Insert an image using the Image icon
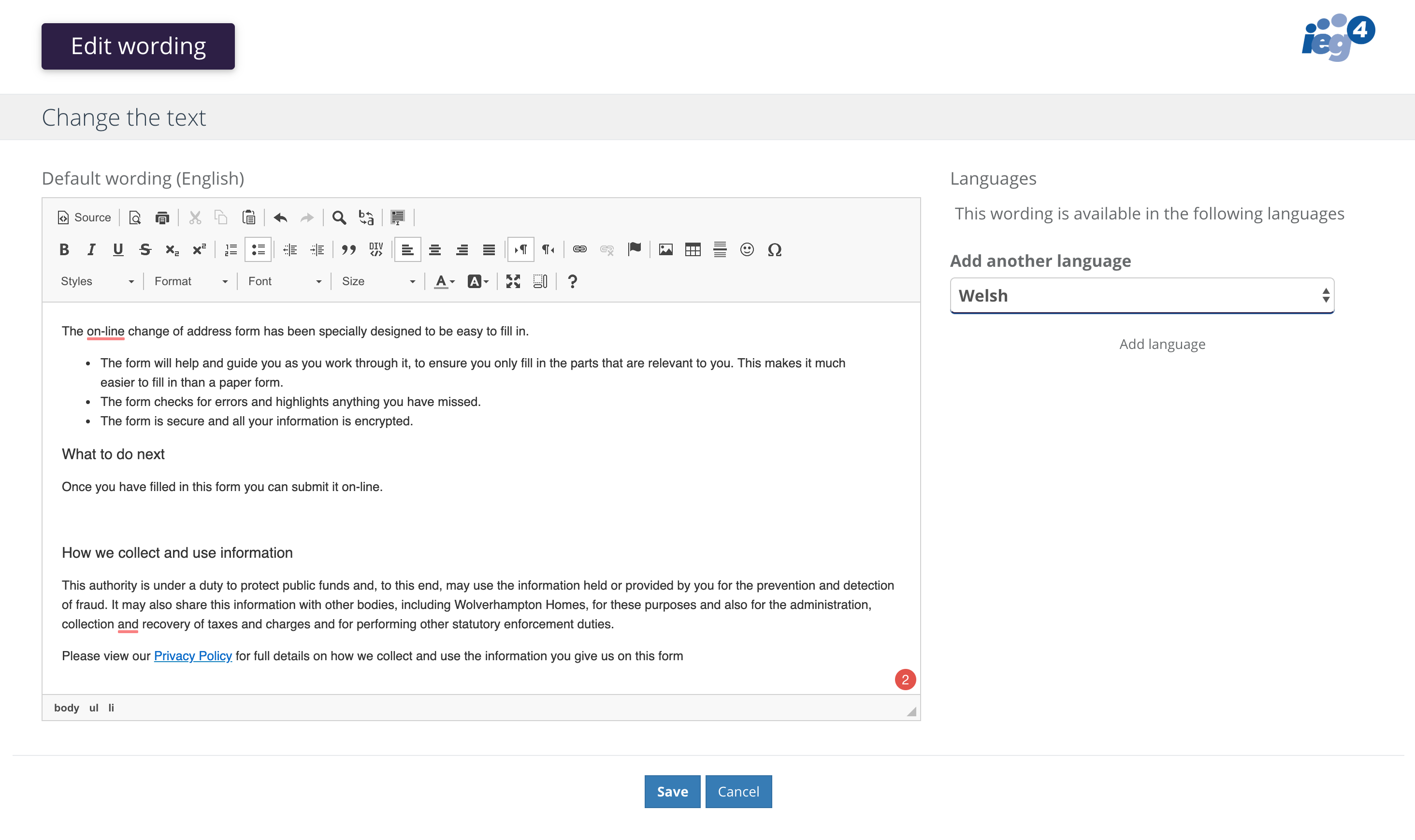The image size is (1415, 840). point(665,249)
